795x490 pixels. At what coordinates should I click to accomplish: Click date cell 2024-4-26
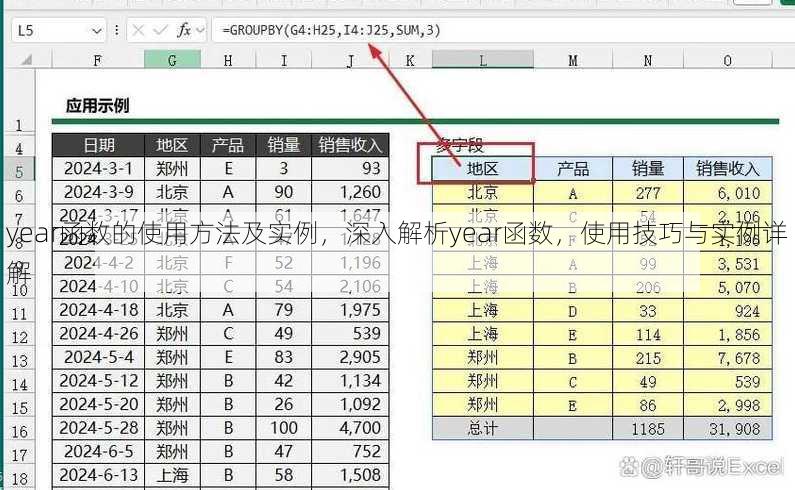[98, 334]
